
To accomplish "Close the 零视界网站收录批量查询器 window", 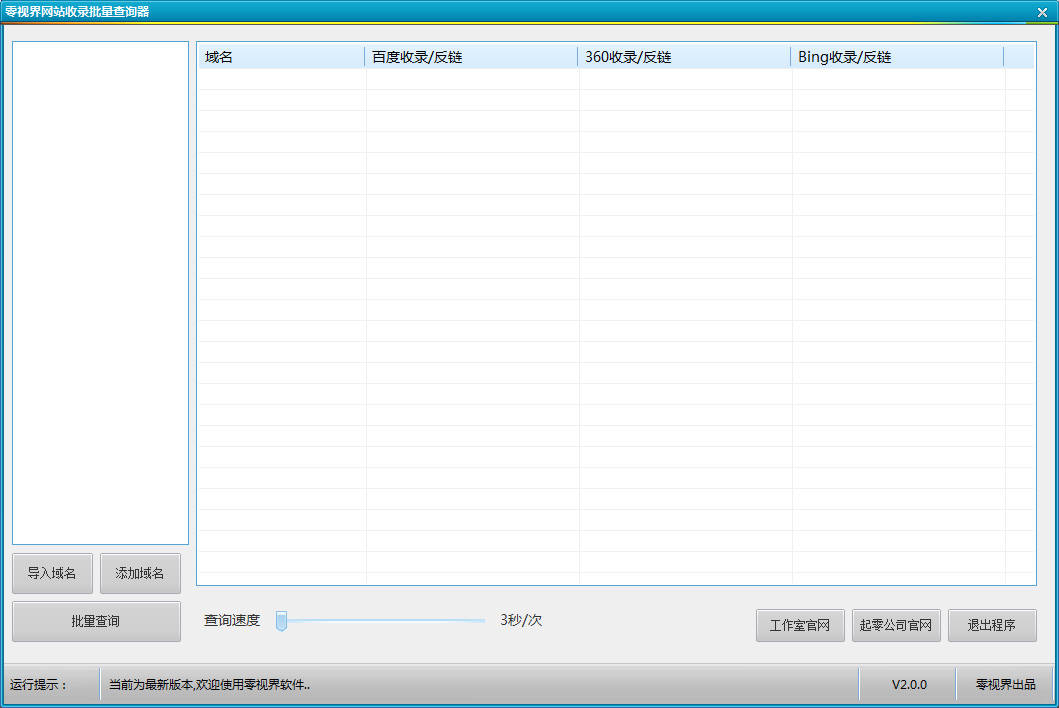I will (x=1041, y=12).
